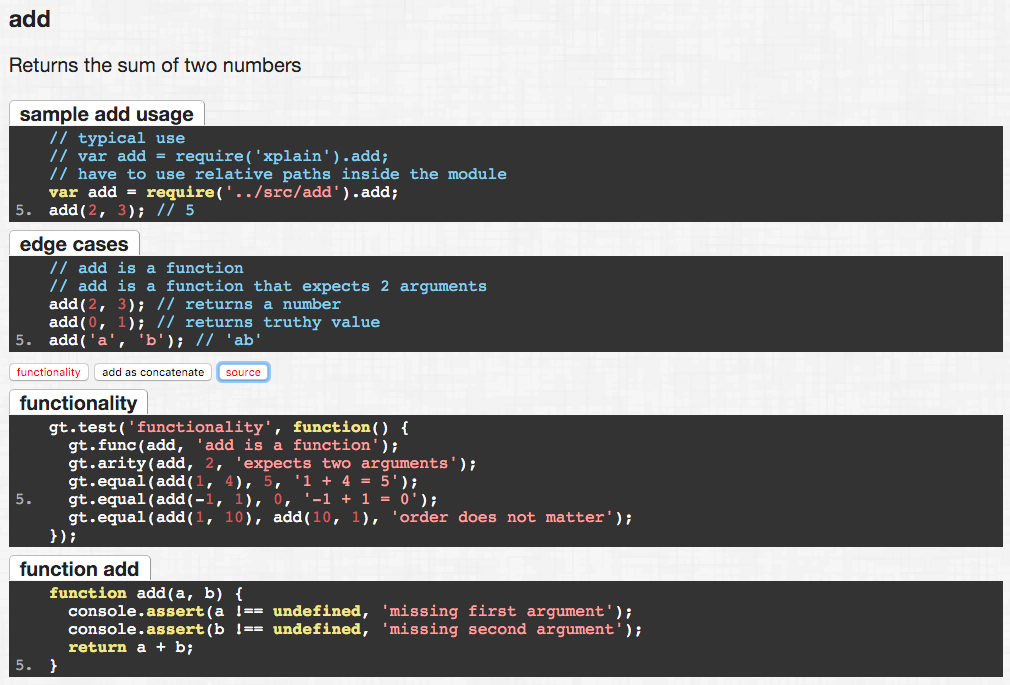
Task: Select the "edge cases" tab
Action: (73, 243)
